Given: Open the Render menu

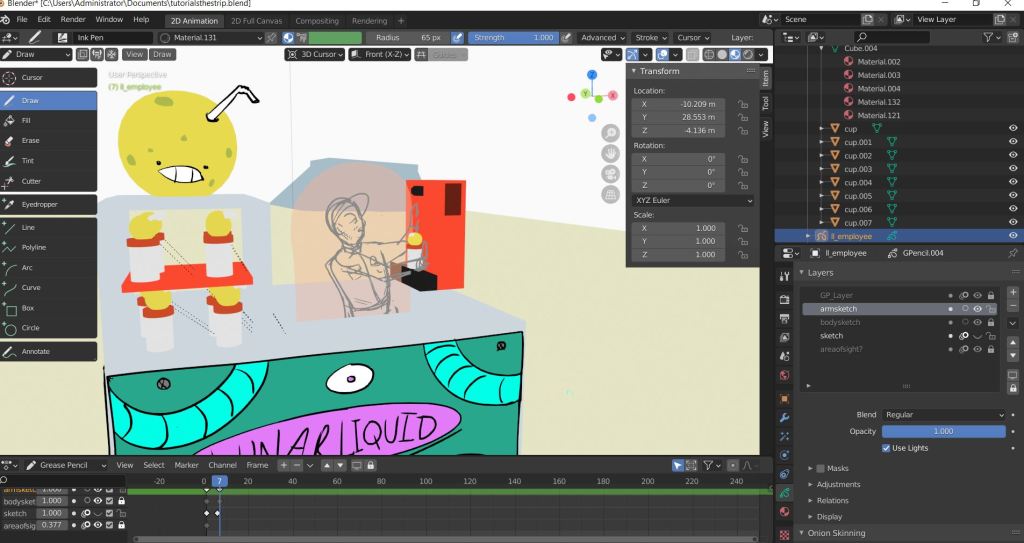Looking at the screenshot, I should pyautogui.click(x=73, y=19).
